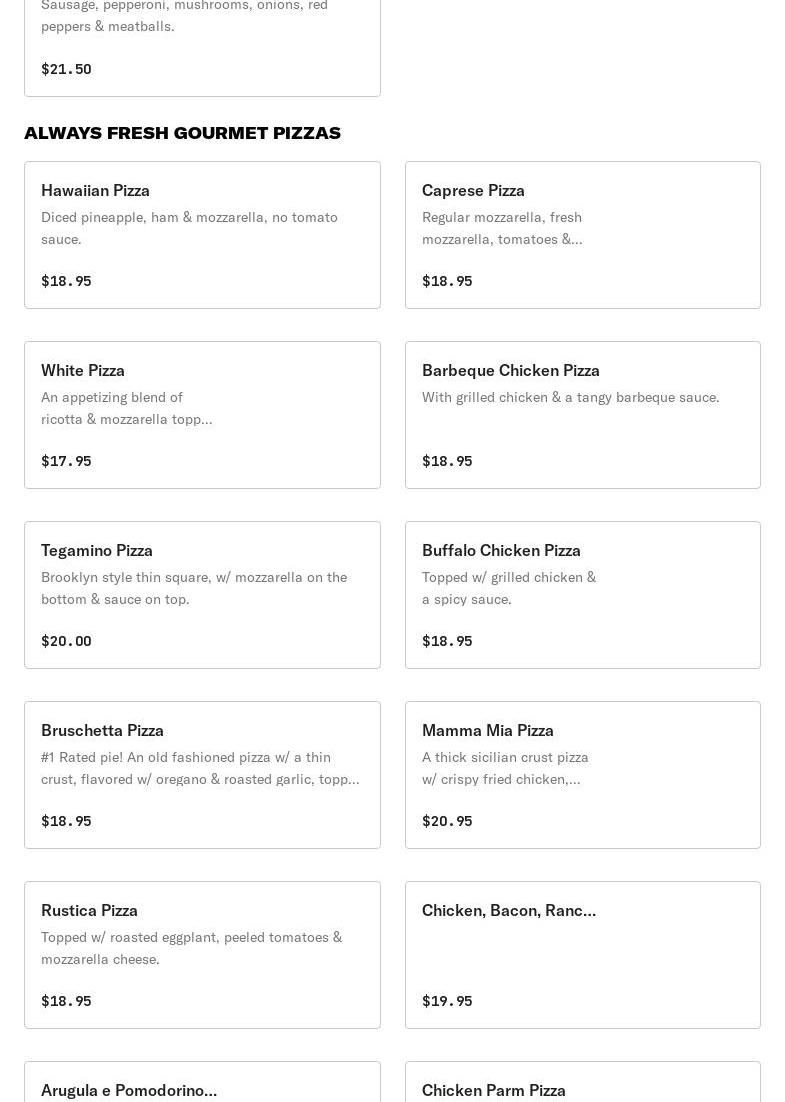The height and width of the screenshot is (1102, 785).
Task: Open the White Pizza item
Action: pyautogui.click(x=202, y=415)
